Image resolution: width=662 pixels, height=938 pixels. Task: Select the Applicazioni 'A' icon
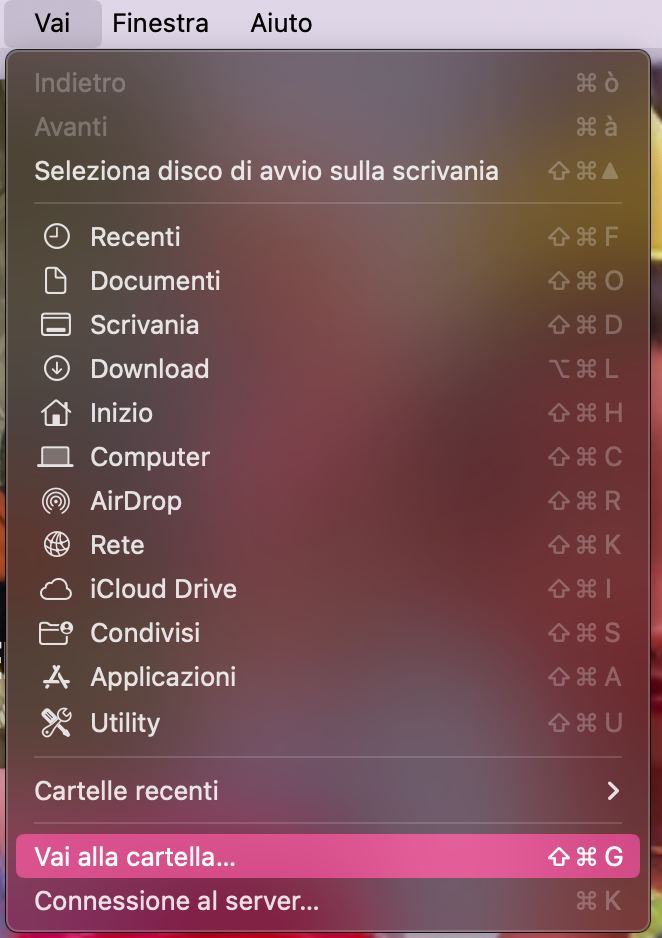tap(56, 677)
